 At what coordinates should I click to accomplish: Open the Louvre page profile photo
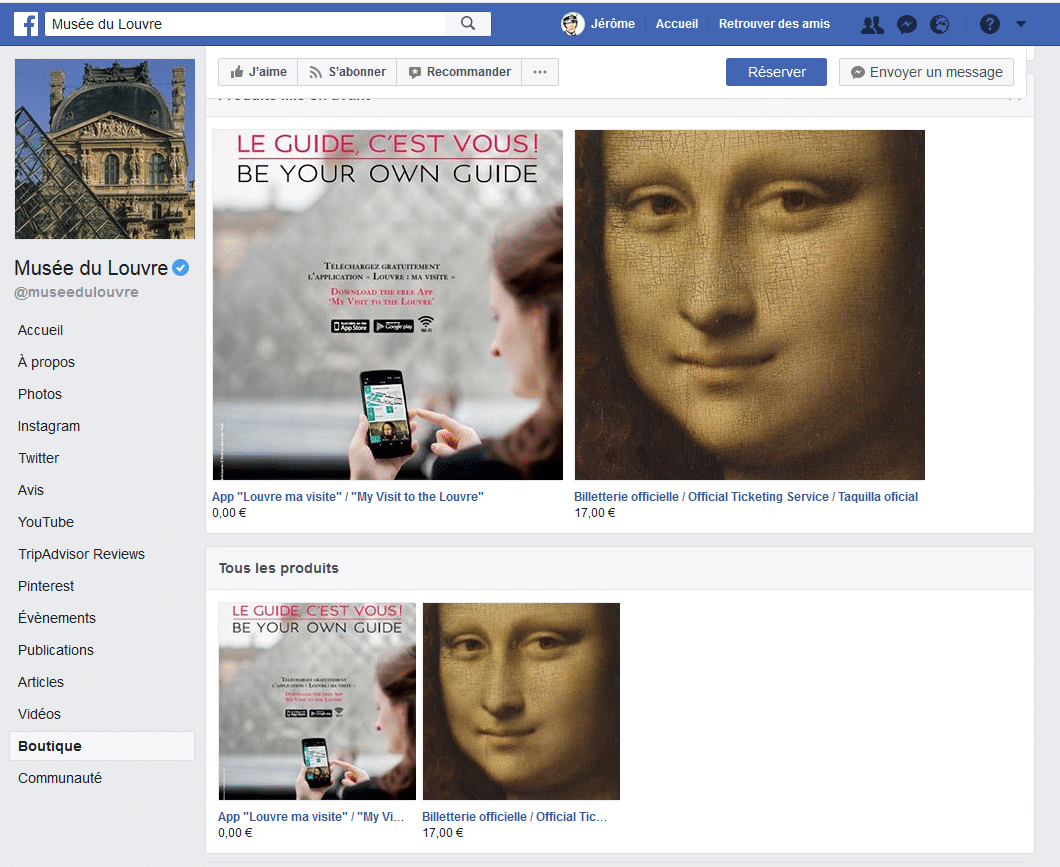pos(105,149)
